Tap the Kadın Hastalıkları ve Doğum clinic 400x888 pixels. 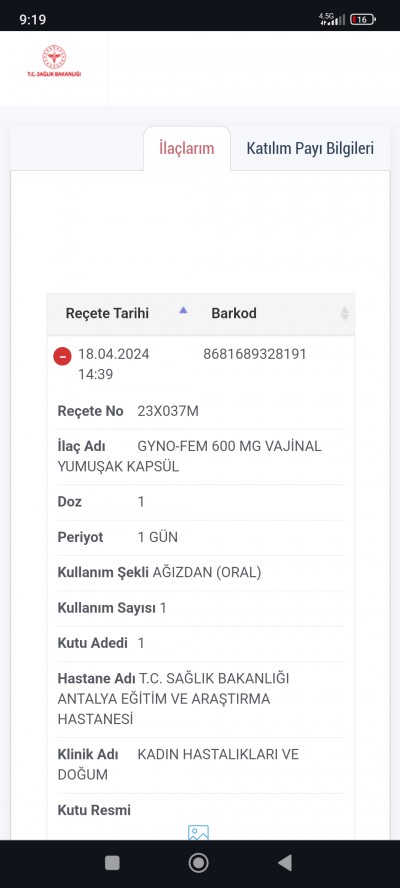tap(178, 765)
